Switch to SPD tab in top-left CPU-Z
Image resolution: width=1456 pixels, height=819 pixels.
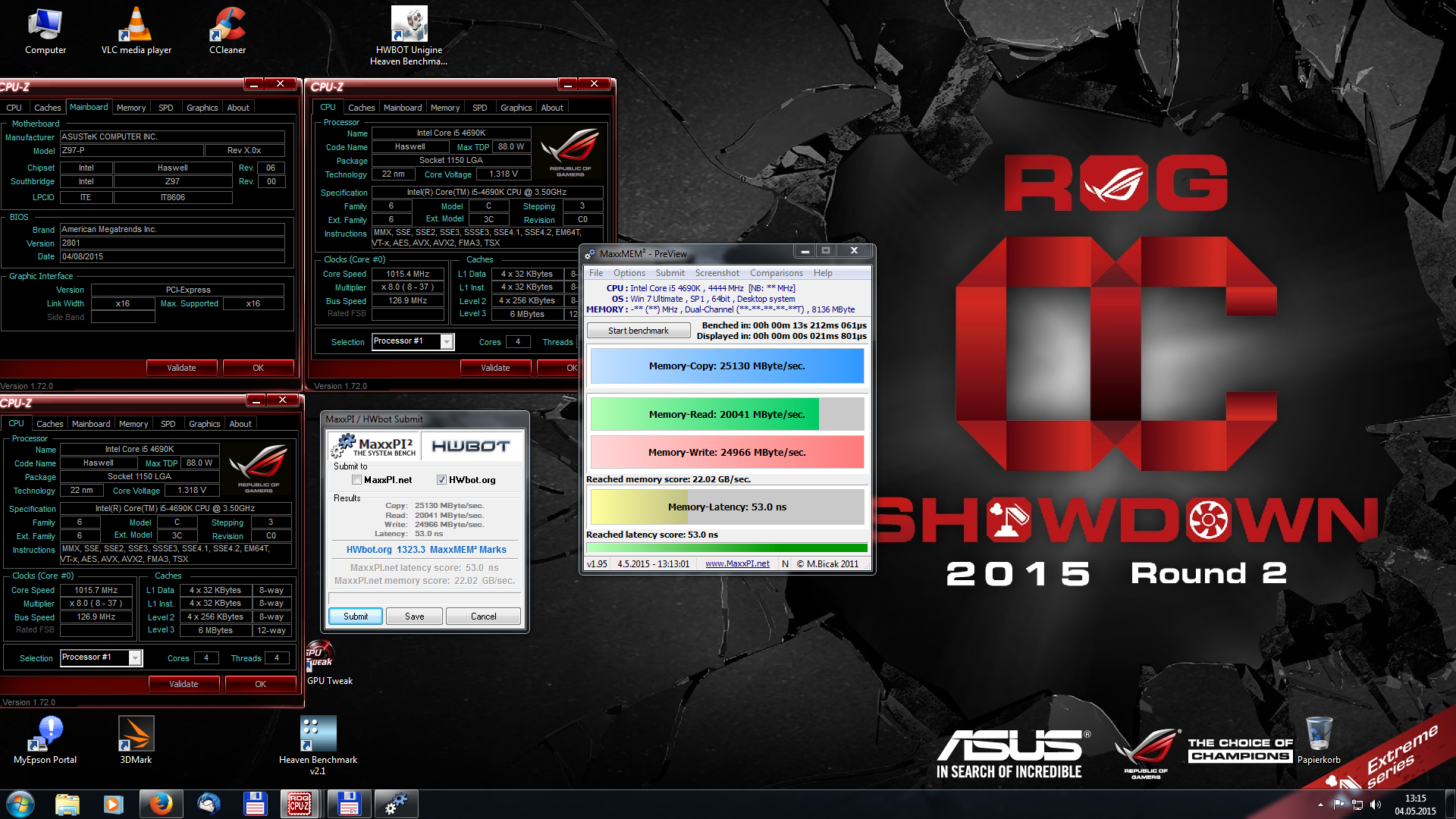(166, 108)
